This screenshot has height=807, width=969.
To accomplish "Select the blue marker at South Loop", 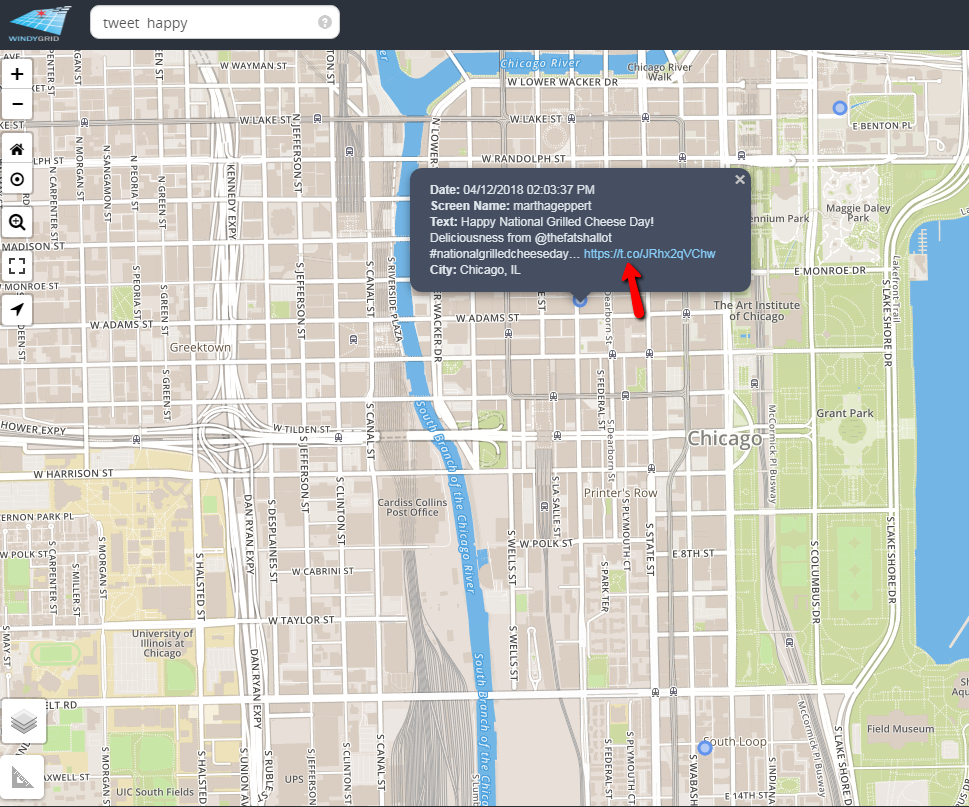I will [705, 748].
